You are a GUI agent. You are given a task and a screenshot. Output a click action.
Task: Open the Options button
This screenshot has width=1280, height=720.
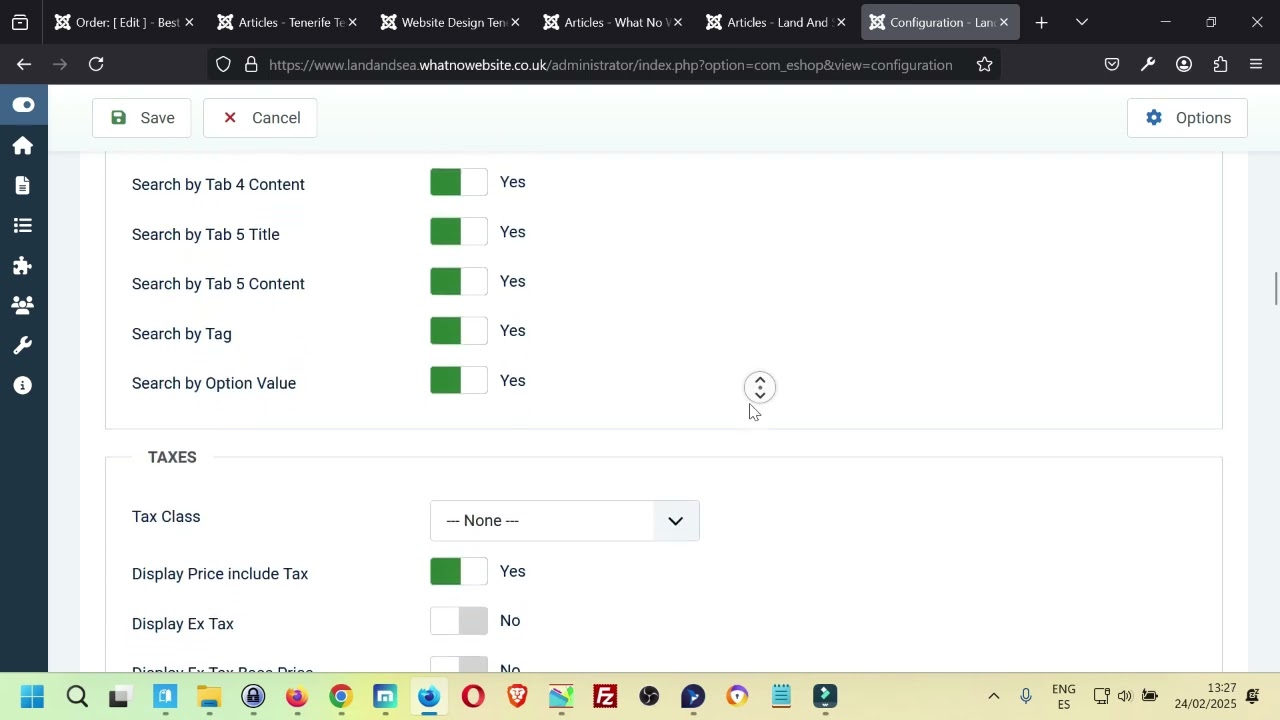click(x=1187, y=118)
